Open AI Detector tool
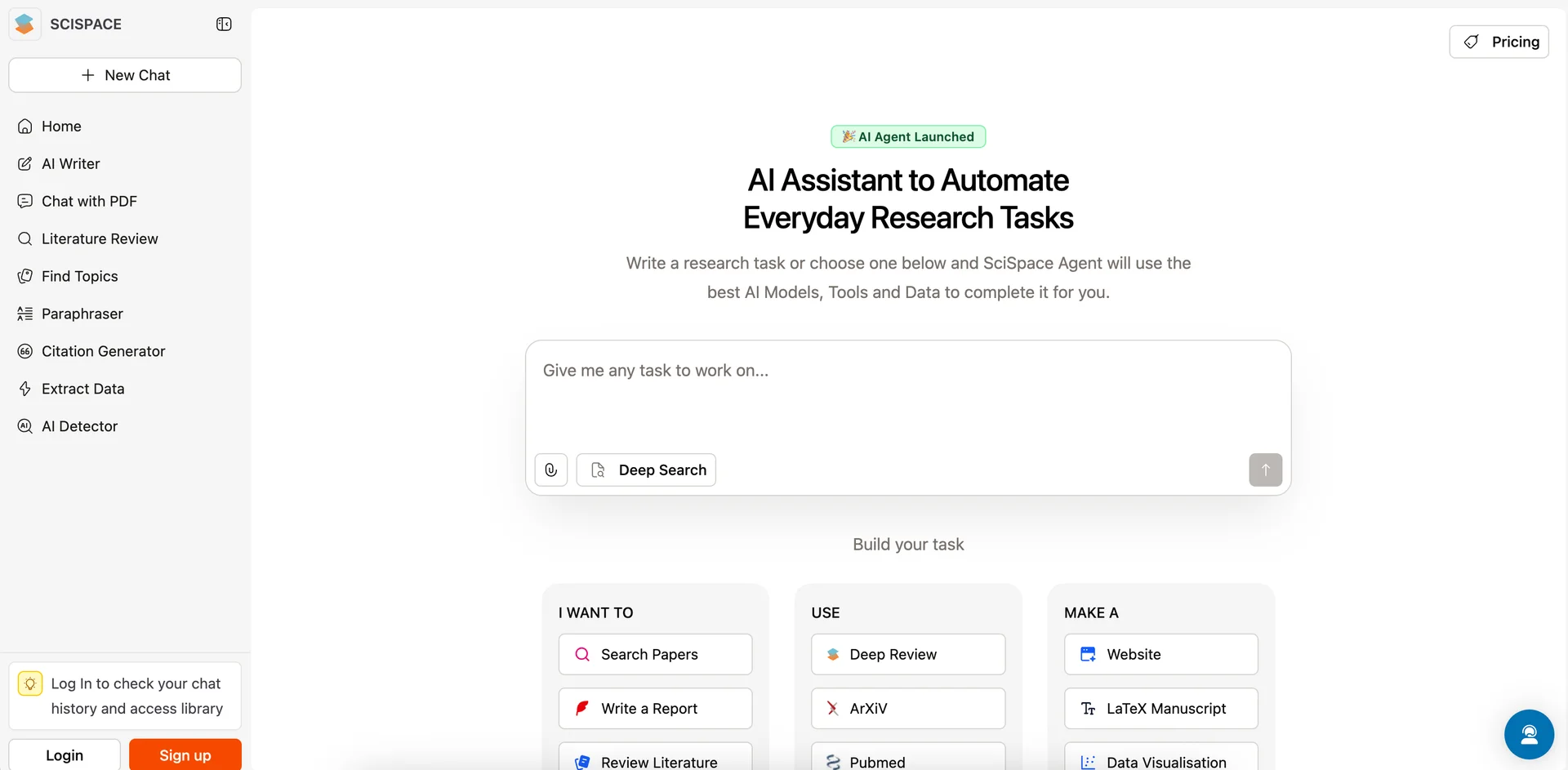This screenshot has height=770, width=1568. [x=125, y=427]
